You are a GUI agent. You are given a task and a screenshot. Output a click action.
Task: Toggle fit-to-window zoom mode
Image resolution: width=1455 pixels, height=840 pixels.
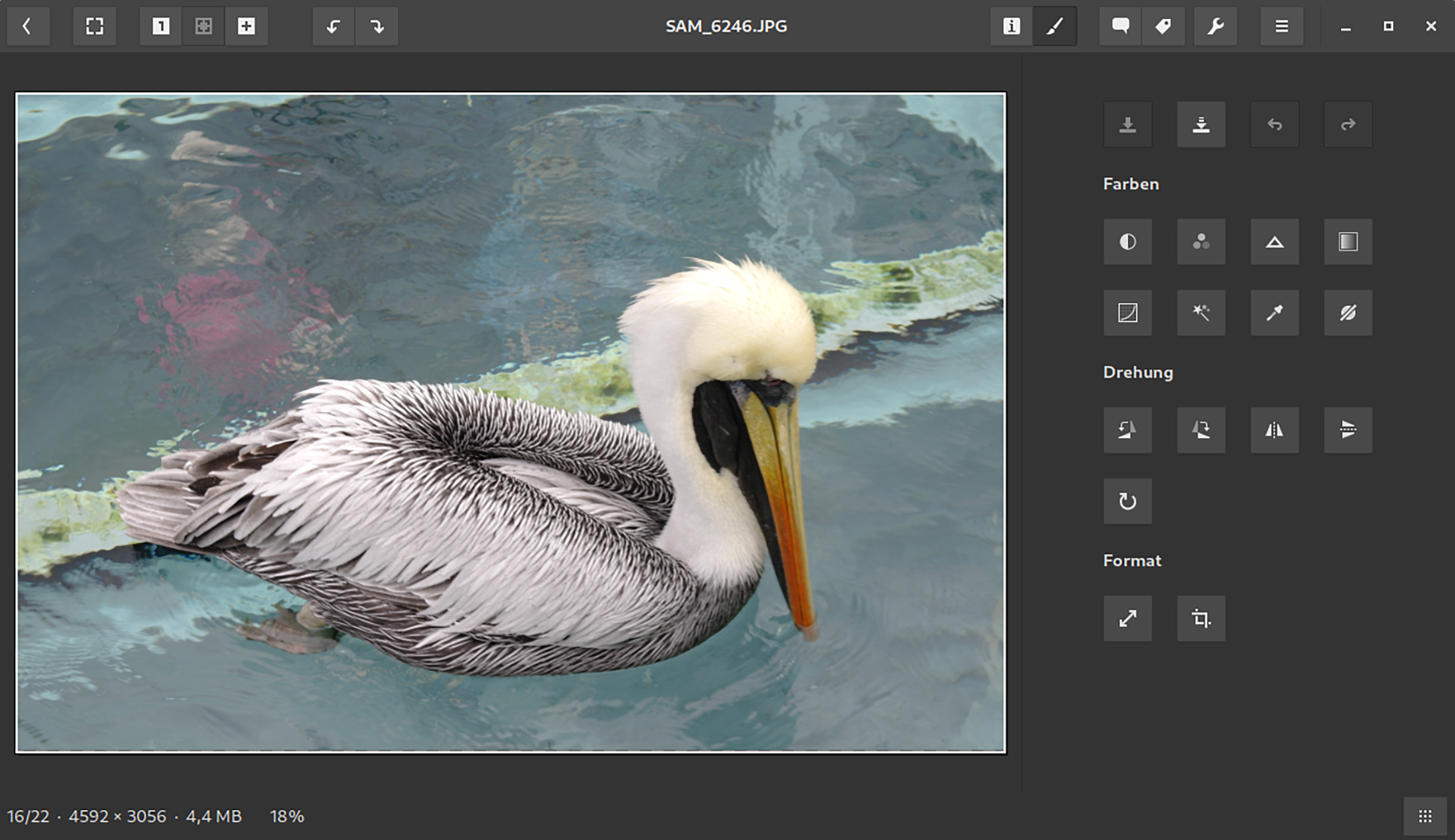click(x=203, y=26)
